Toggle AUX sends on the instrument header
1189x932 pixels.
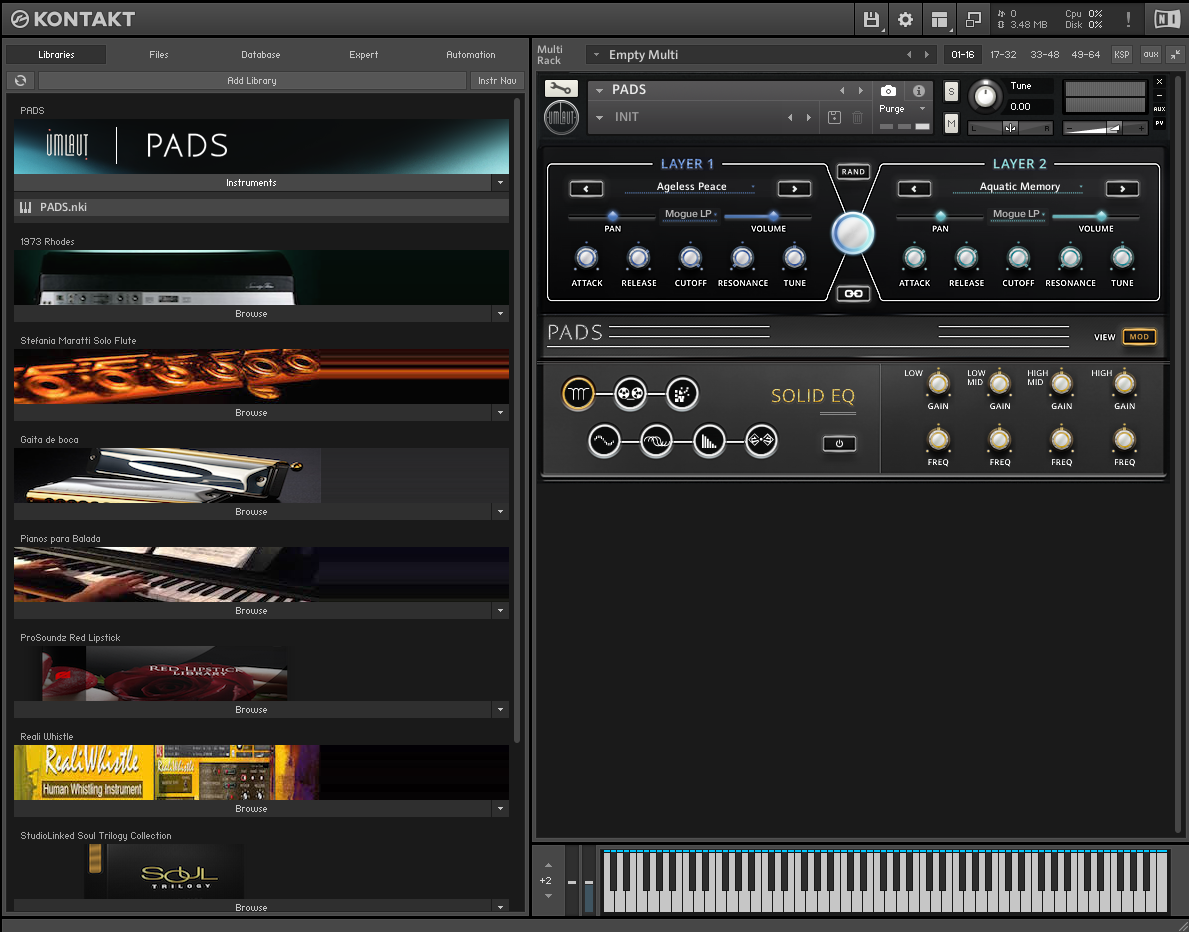[1159, 109]
